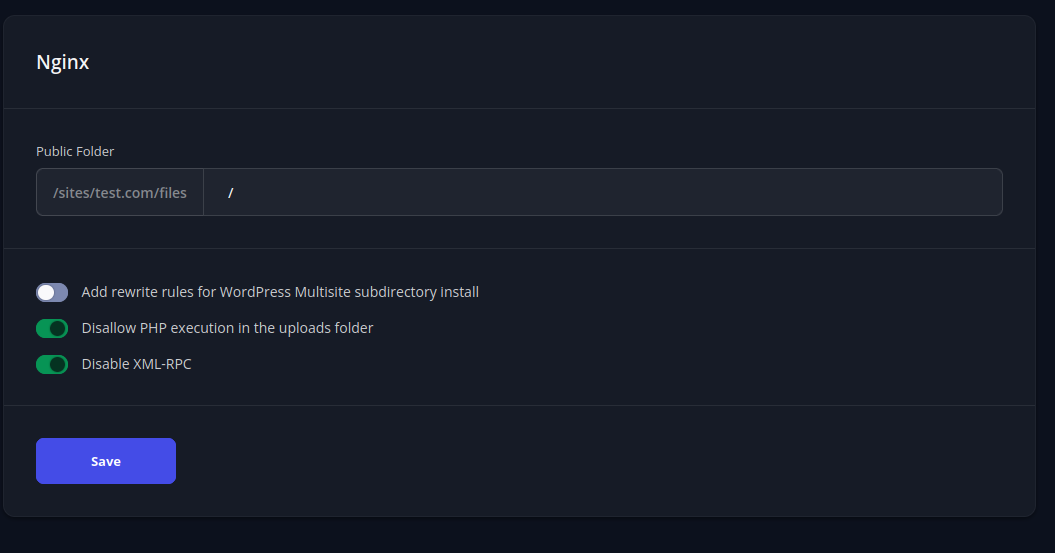The height and width of the screenshot is (553, 1055).
Task: Turn off Disallow PHP execution toggle
Action: click(x=52, y=328)
